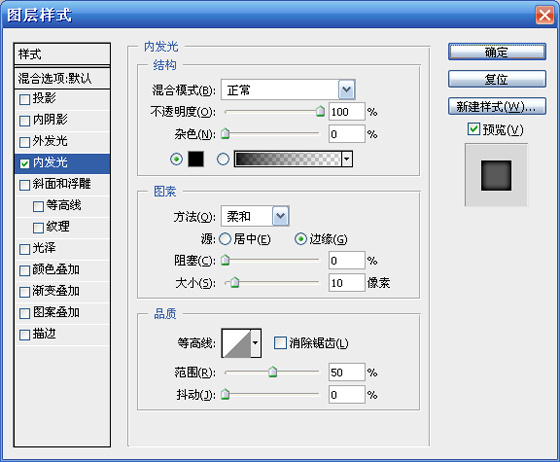560x462 pixels.
Task: Uncheck the 内发光 inner glow checkbox
Action: 24,164
